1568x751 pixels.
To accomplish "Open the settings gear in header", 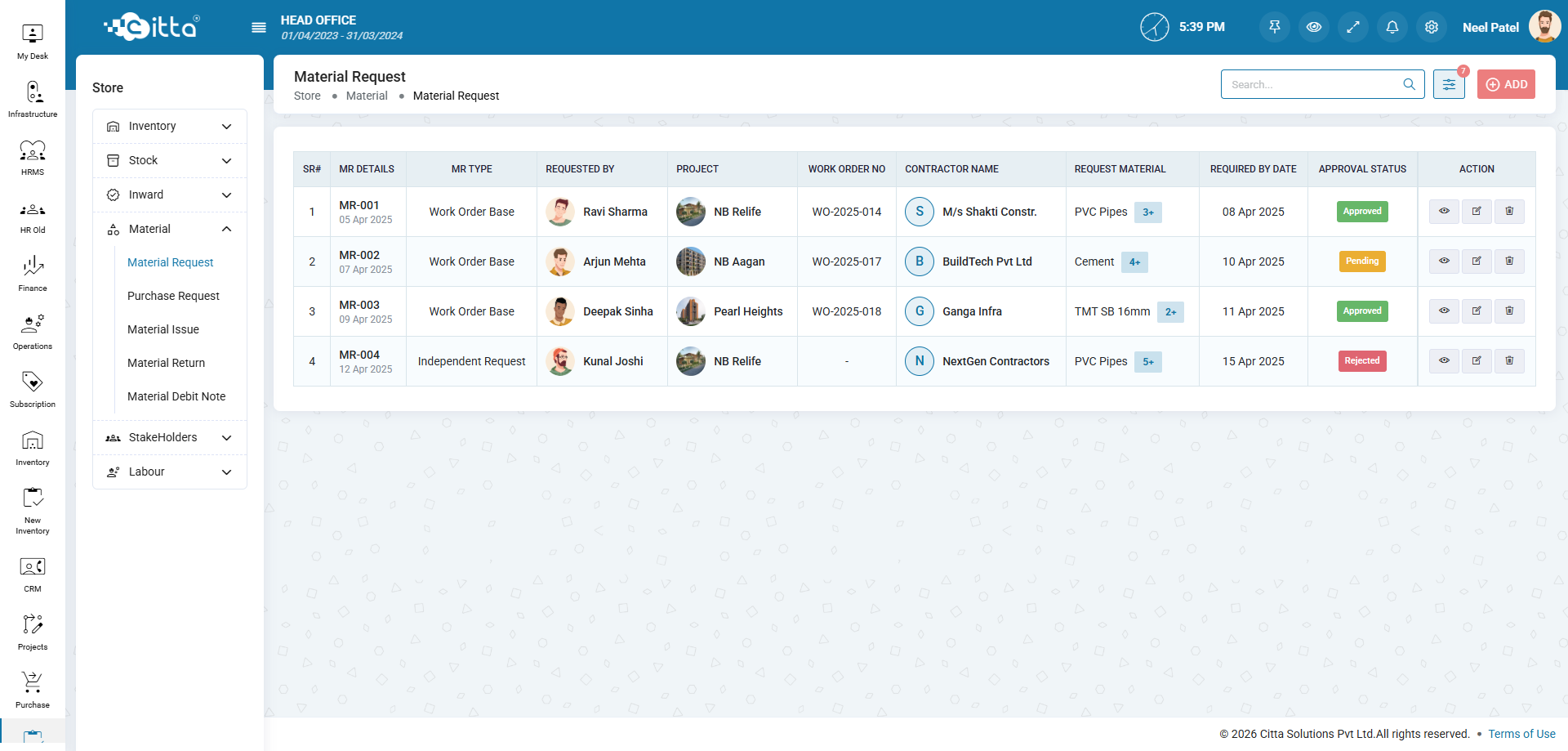I will pyautogui.click(x=1432, y=27).
